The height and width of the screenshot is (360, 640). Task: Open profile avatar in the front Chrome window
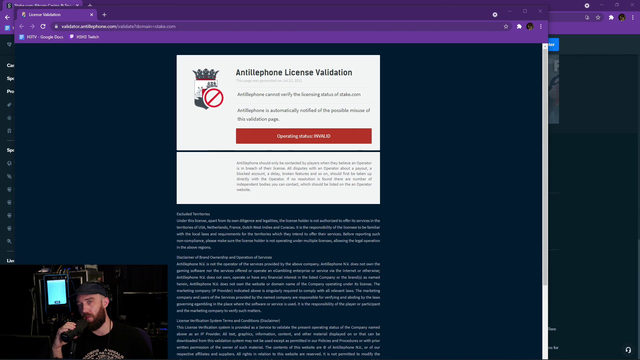tap(530, 27)
